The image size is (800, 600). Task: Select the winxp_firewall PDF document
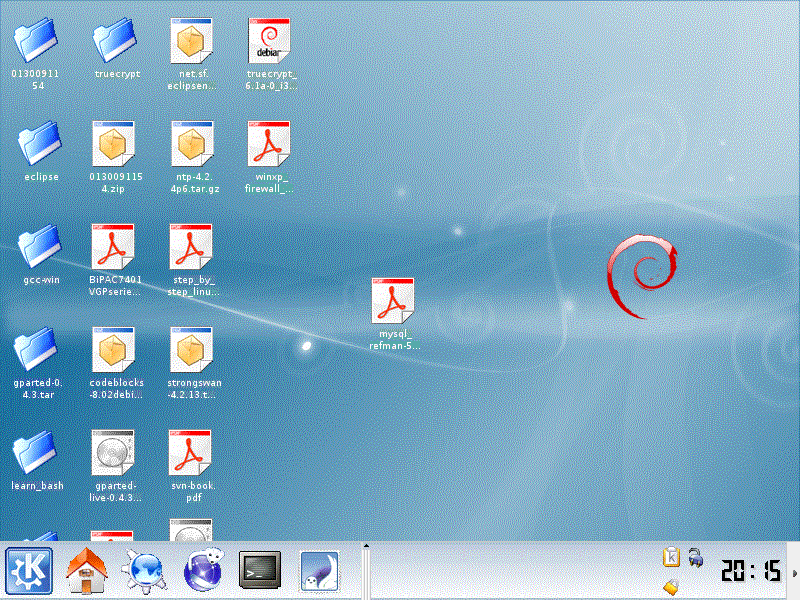coord(269,144)
